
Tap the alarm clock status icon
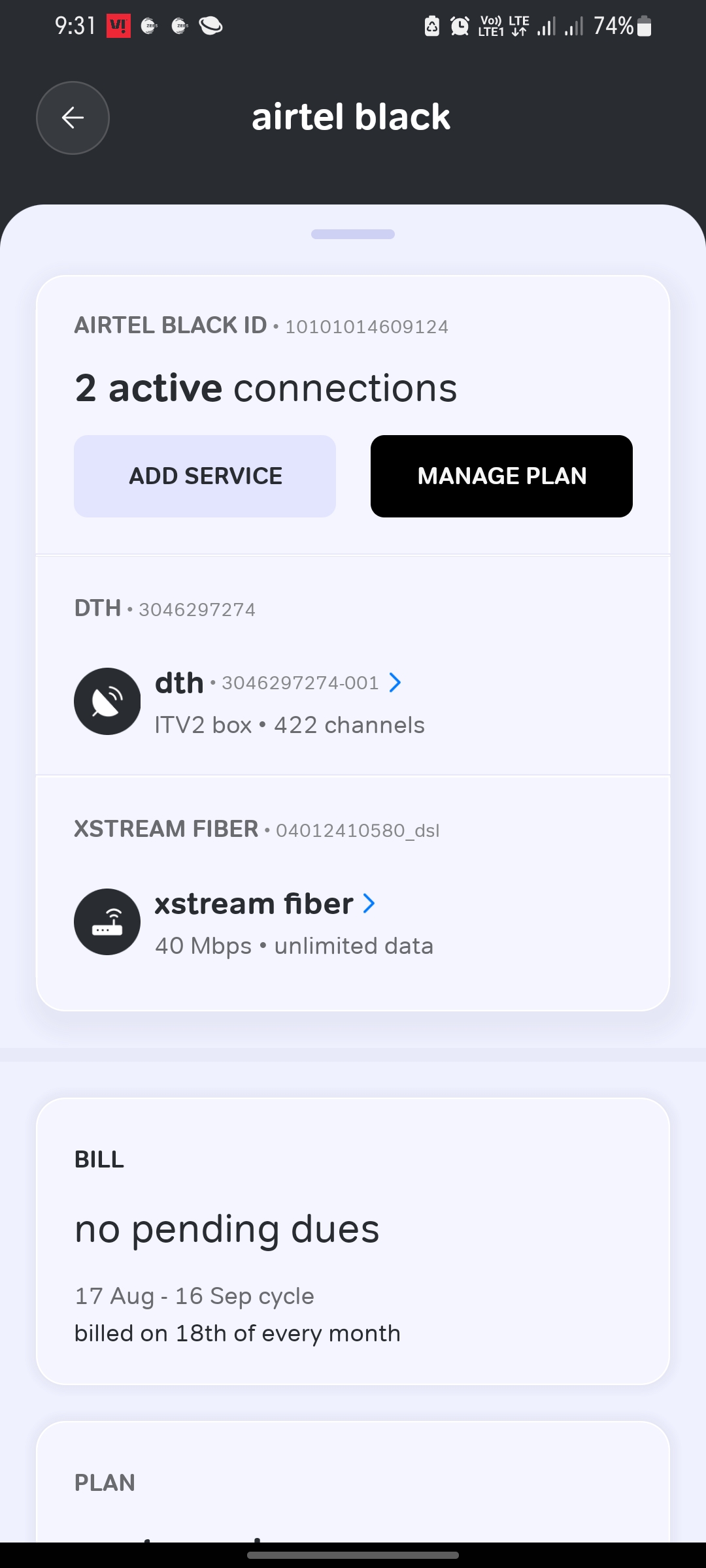(x=460, y=26)
